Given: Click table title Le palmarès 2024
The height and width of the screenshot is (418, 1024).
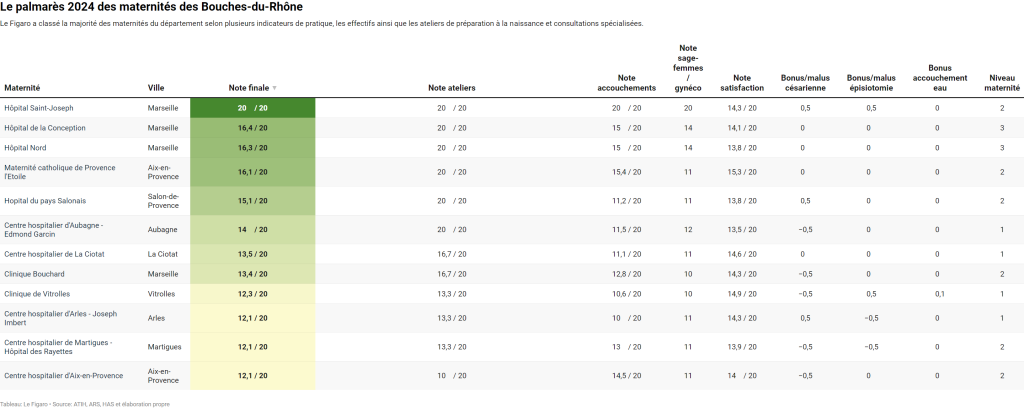Looking at the screenshot, I should click(x=152, y=7).
